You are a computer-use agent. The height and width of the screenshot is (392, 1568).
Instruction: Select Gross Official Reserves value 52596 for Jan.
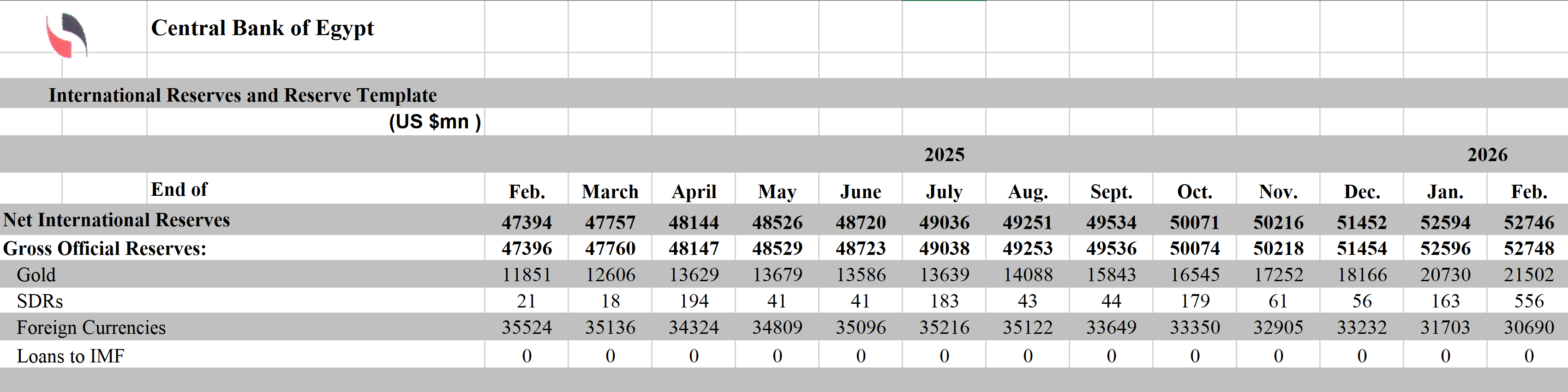pyautogui.click(x=1445, y=248)
